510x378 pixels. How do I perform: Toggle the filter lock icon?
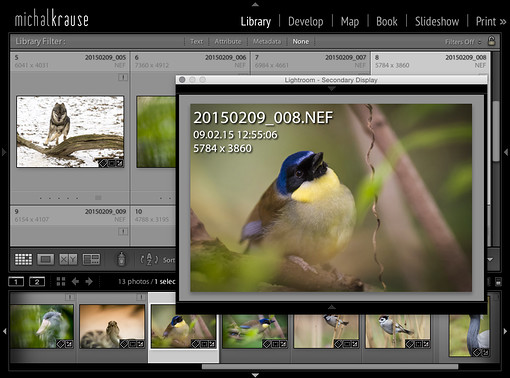point(491,41)
